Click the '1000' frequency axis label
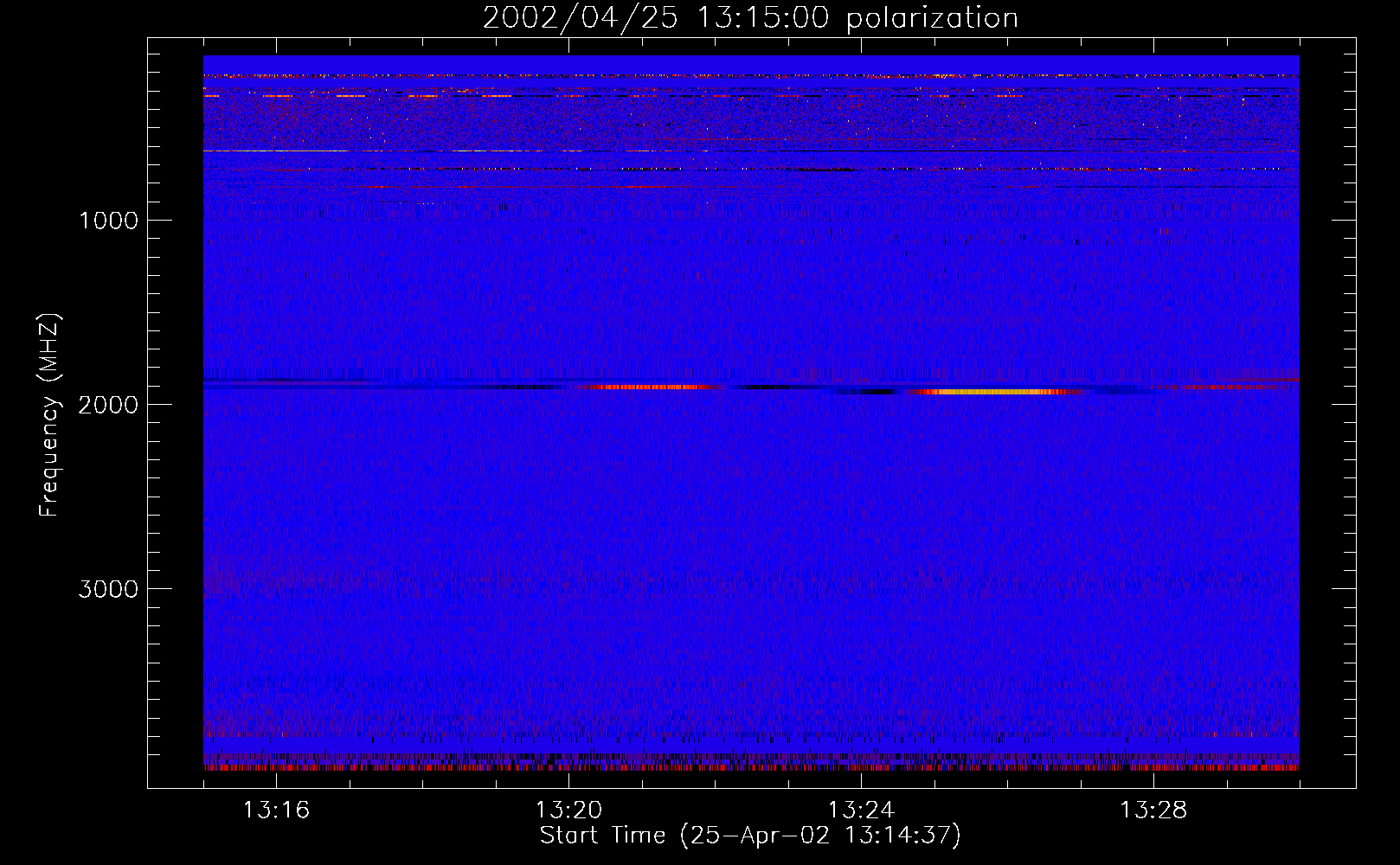This screenshot has height=865, width=1400. [108, 221]
